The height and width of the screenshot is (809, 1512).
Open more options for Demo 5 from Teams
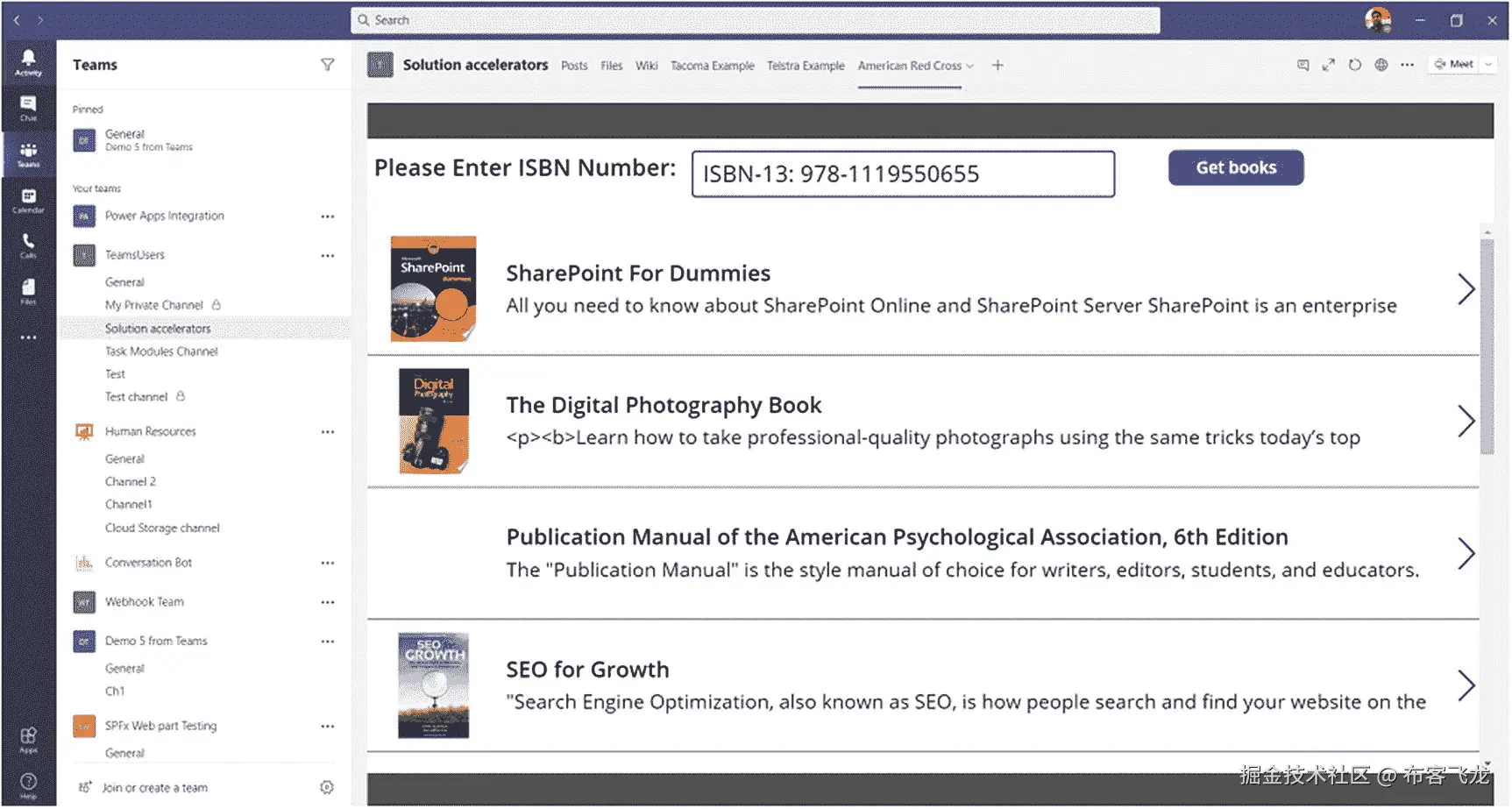tap(328, 642)
